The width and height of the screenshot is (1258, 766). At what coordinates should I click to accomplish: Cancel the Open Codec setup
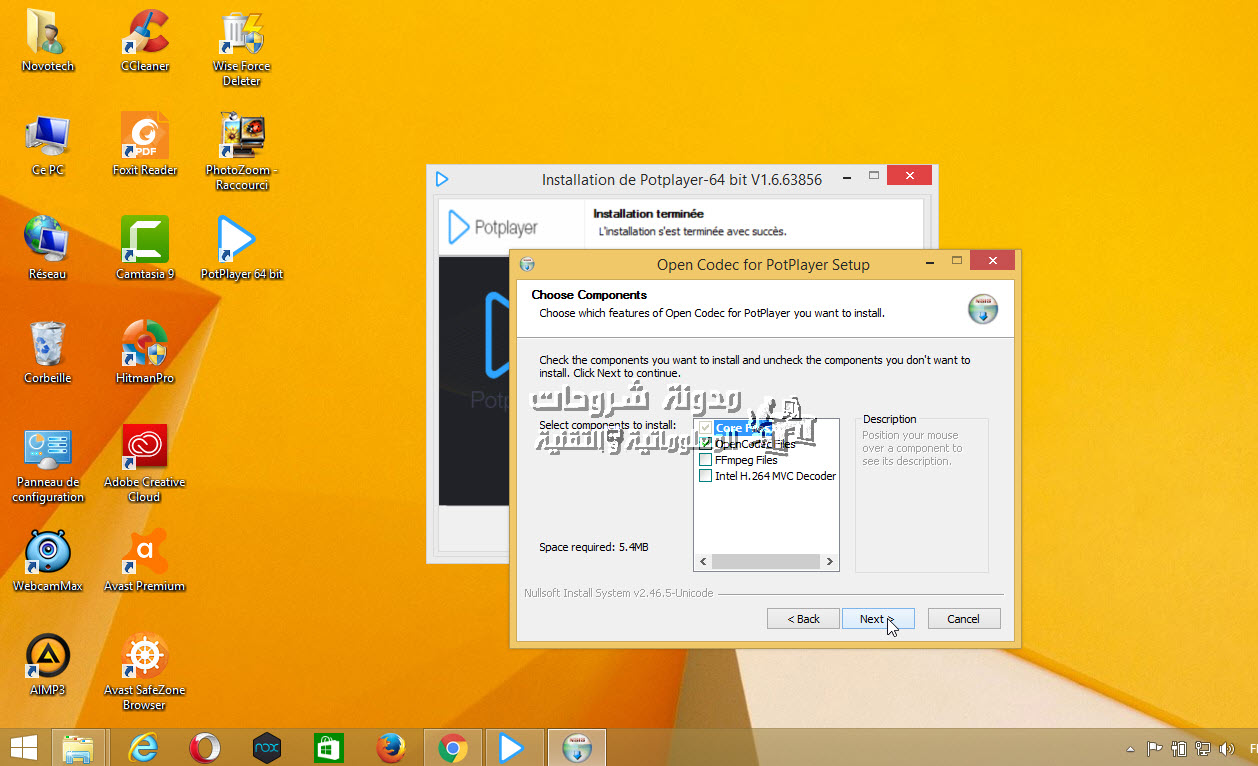[x=963, y=619]
